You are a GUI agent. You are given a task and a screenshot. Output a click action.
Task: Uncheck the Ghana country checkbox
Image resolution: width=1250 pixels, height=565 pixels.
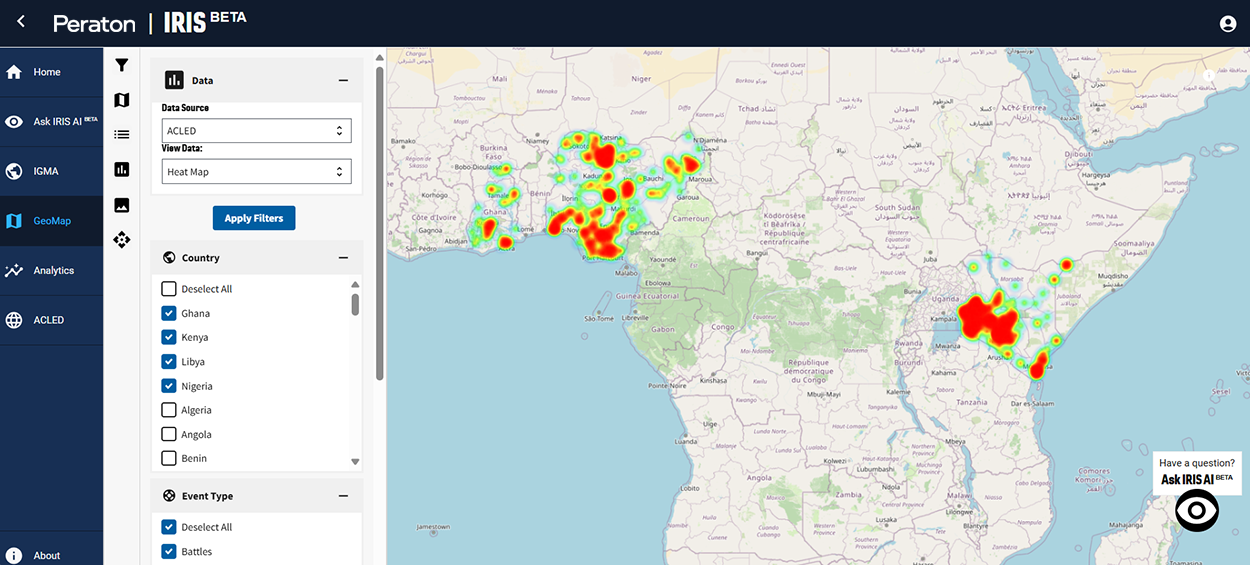tap(169, 313)
